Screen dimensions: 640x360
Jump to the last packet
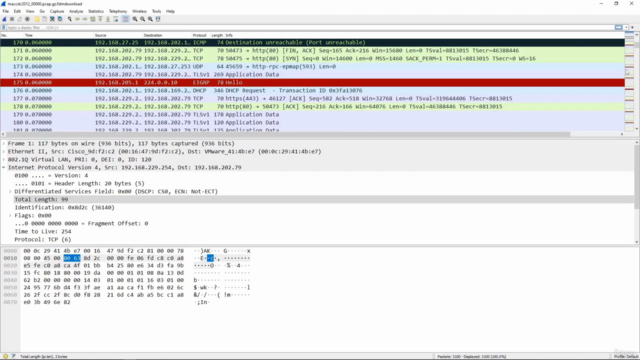[x=108, y=19]
